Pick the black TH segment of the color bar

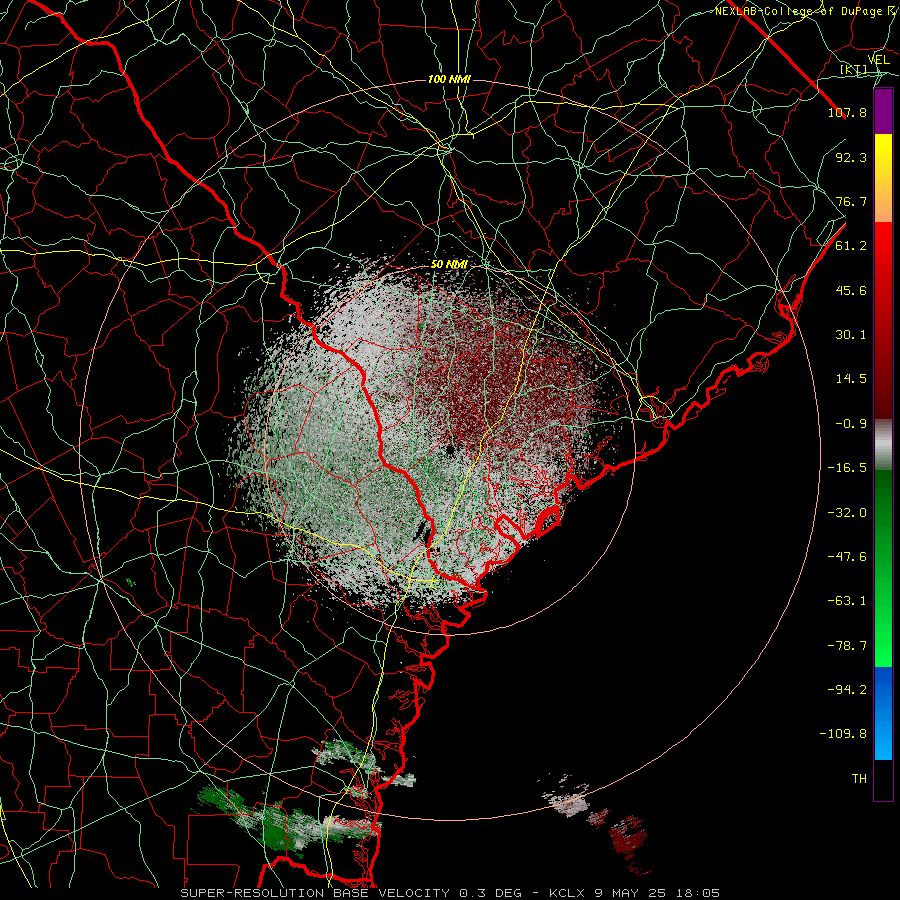coord(883,779)
